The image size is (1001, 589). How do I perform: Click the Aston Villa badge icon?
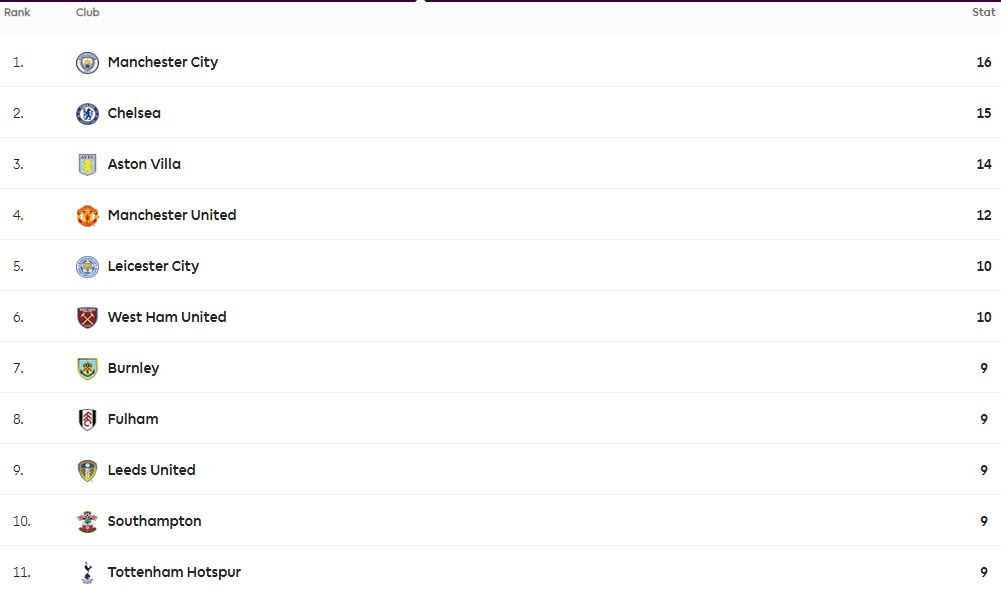point(87,165)
